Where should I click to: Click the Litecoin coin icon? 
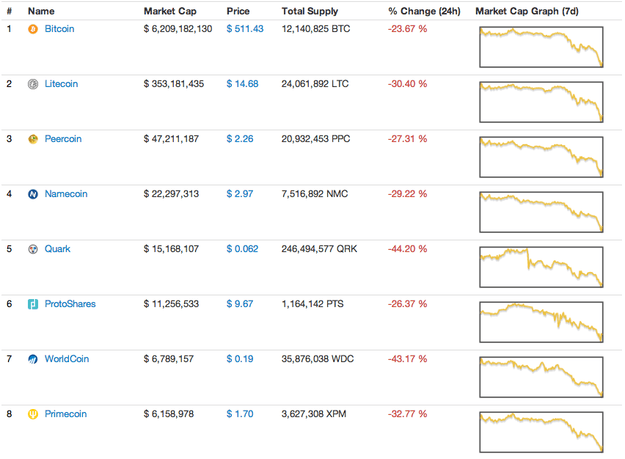click(x=33, y=84)
